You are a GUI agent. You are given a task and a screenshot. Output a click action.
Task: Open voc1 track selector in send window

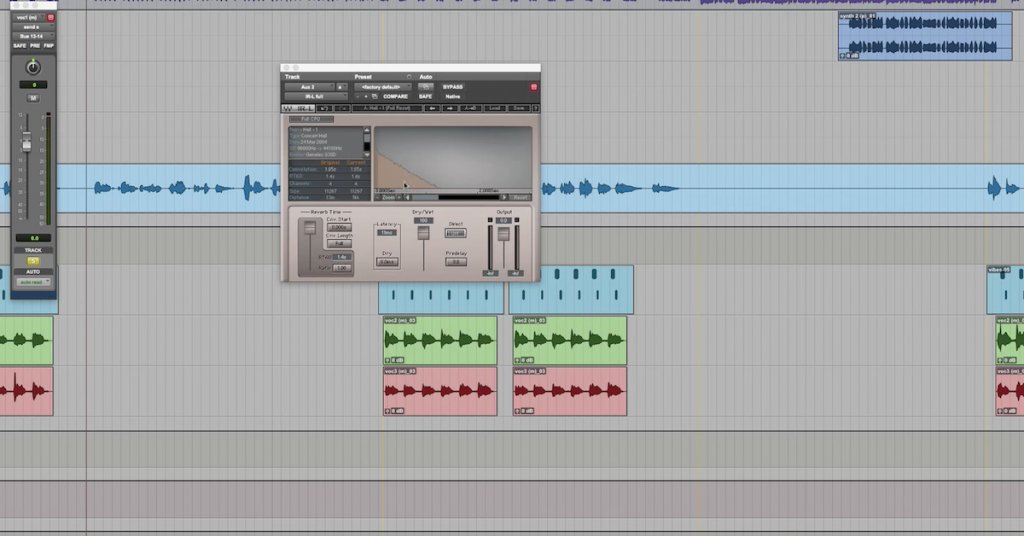(x=28, y=18)
